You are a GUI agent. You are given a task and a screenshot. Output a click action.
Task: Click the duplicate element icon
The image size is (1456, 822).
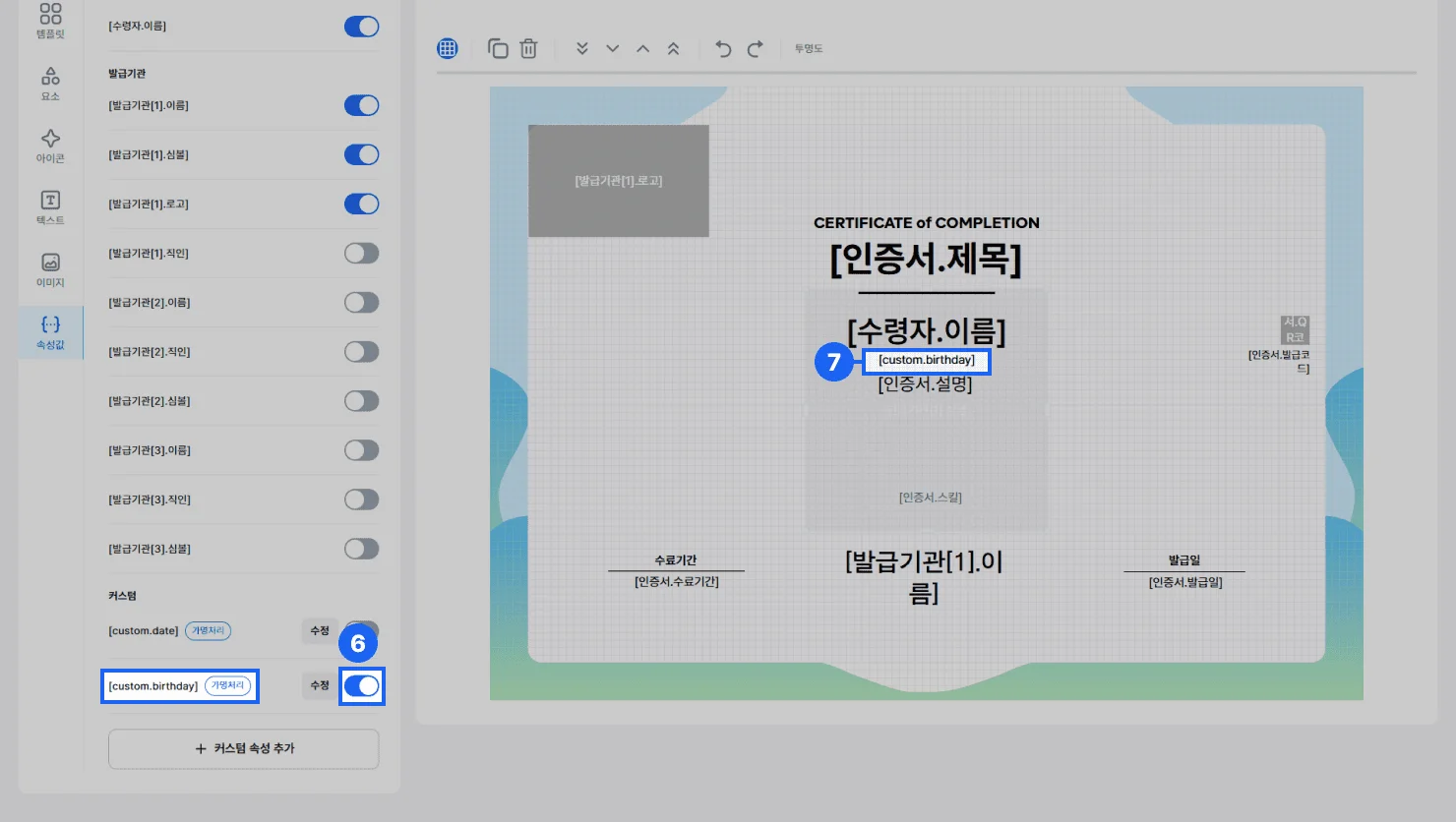[498, 48]
